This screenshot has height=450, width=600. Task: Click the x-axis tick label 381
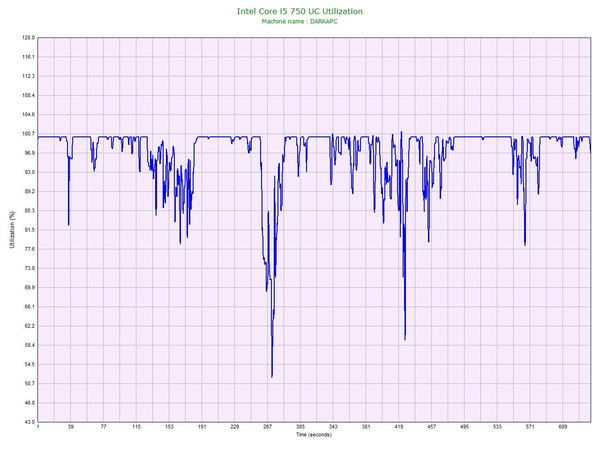tap(366, 427)
